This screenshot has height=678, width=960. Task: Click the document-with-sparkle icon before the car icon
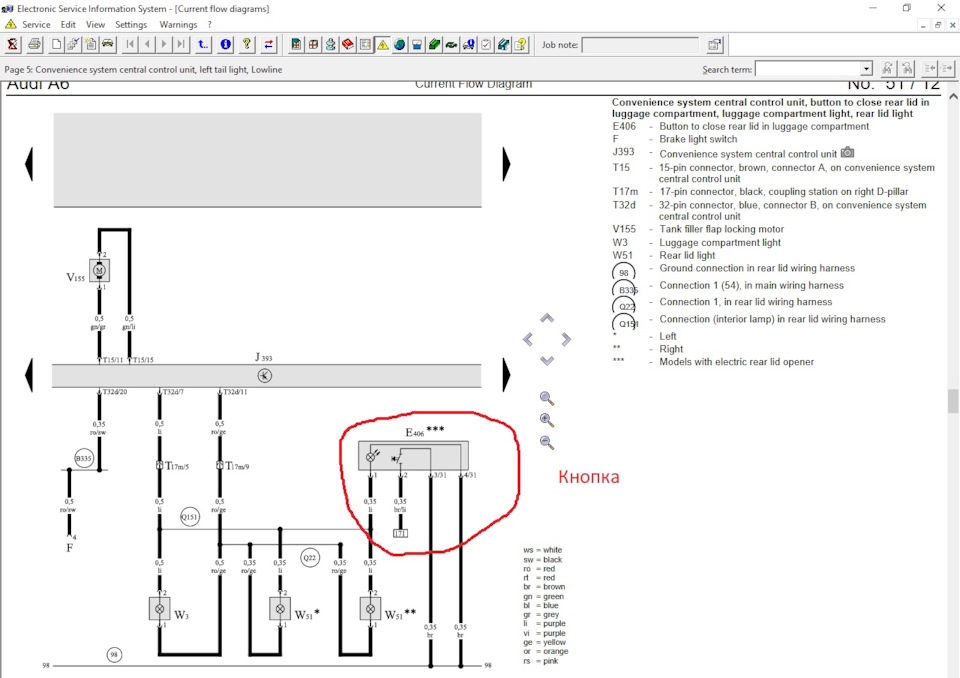[91, 45]
